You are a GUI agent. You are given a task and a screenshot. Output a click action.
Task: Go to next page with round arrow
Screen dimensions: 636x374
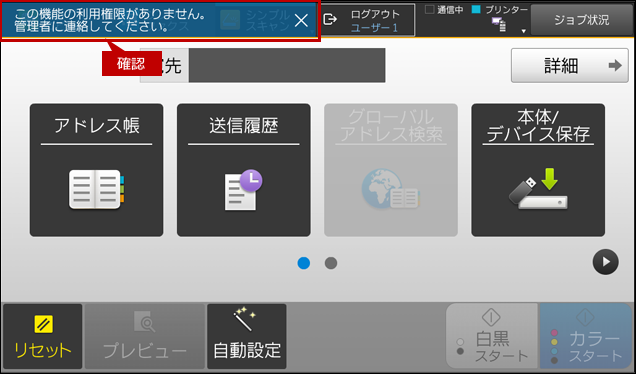[605, 262]
